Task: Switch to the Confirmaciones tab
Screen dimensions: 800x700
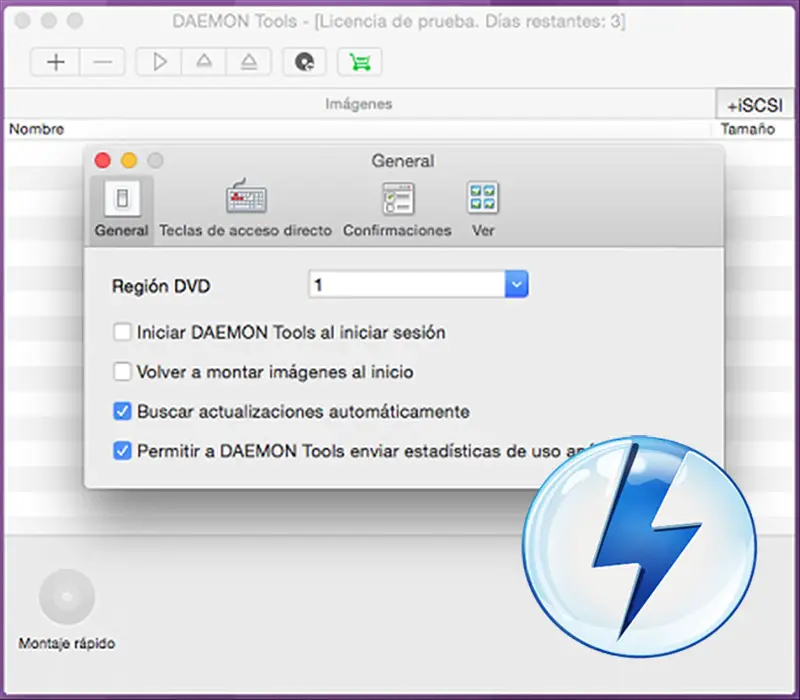Action: pos(397,210)
